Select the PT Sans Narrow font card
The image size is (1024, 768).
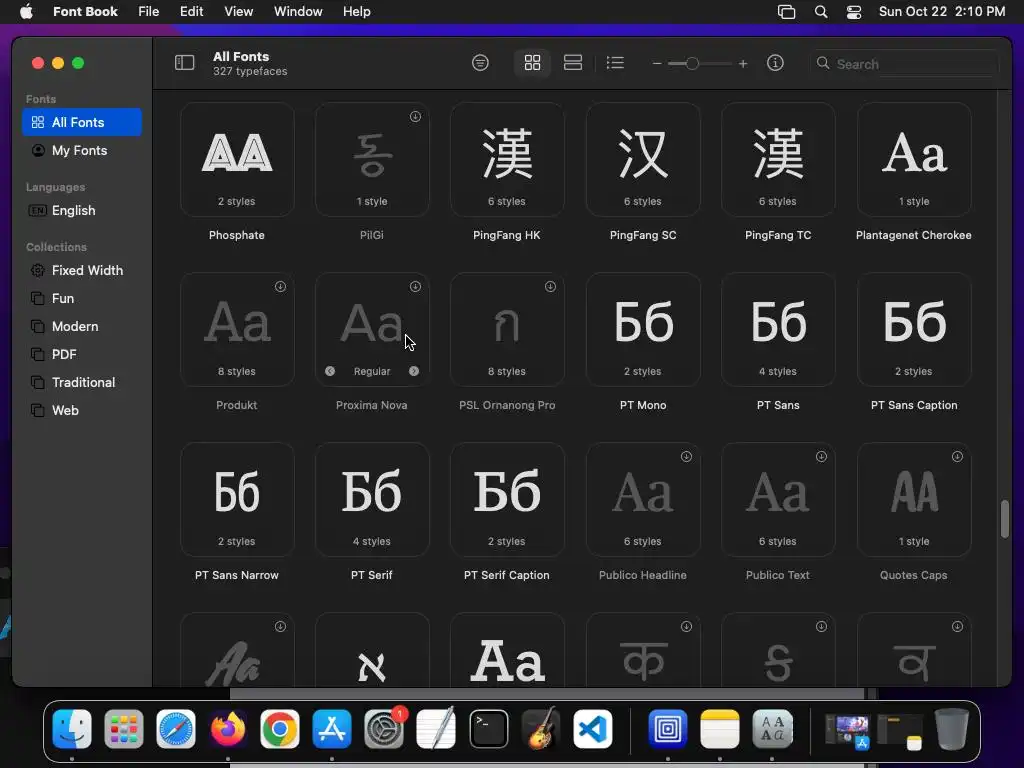237,500
